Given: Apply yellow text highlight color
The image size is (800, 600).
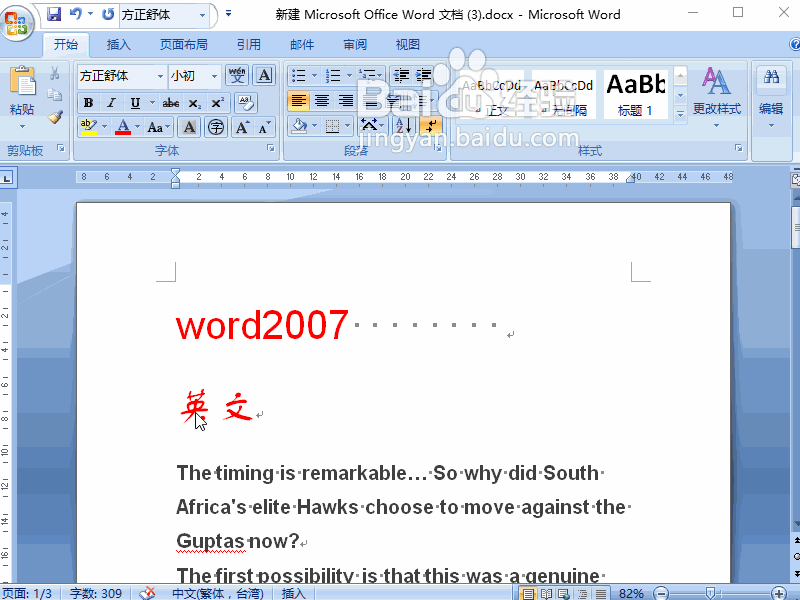Looking at the screenshot, I should point(89,127).
